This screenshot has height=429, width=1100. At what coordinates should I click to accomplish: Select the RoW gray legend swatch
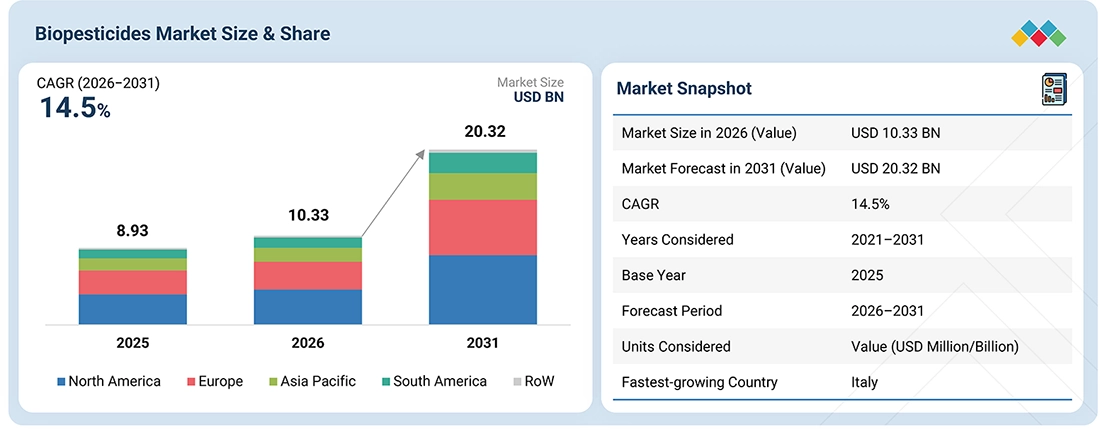tap(518, 382)
